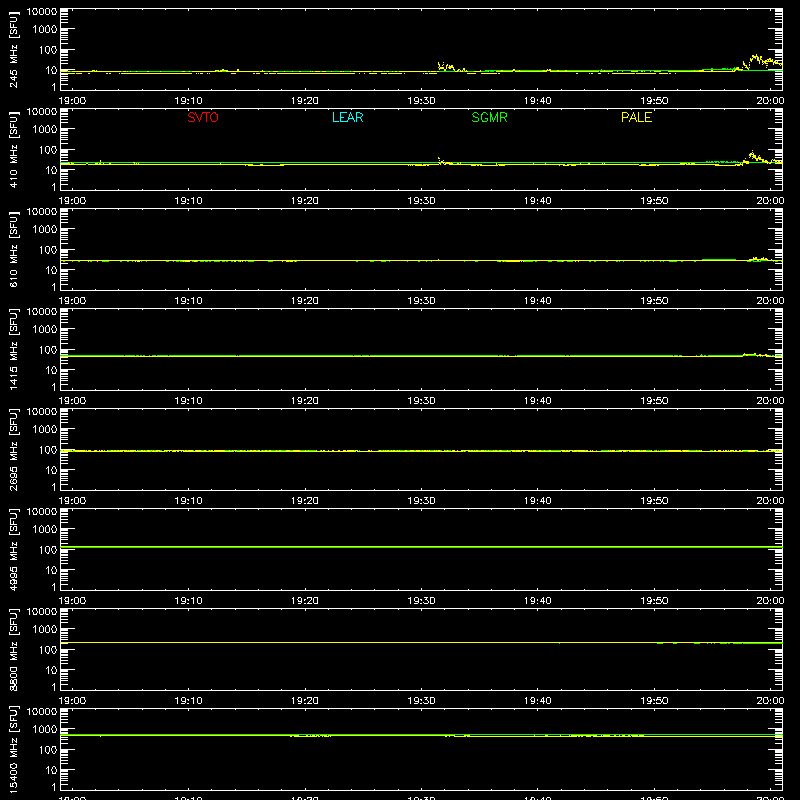This screenshot has height=800, width=800.
Task: Click the 10000 y-axis value of 245 MHz plot
Action: [42, 12]
